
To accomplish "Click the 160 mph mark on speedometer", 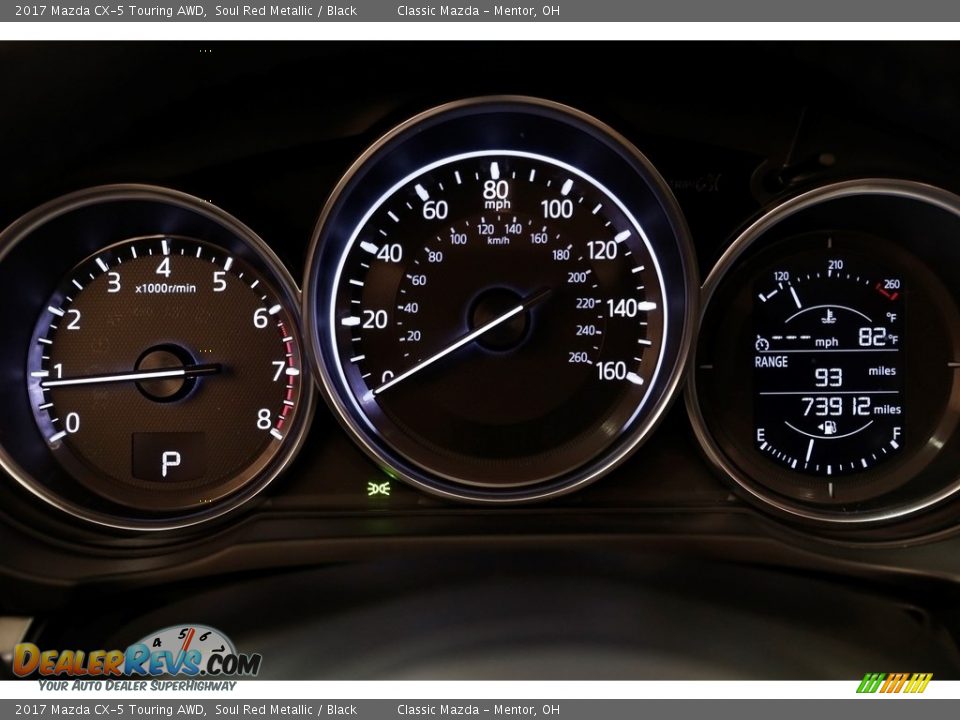I will [x=611, y=371].
